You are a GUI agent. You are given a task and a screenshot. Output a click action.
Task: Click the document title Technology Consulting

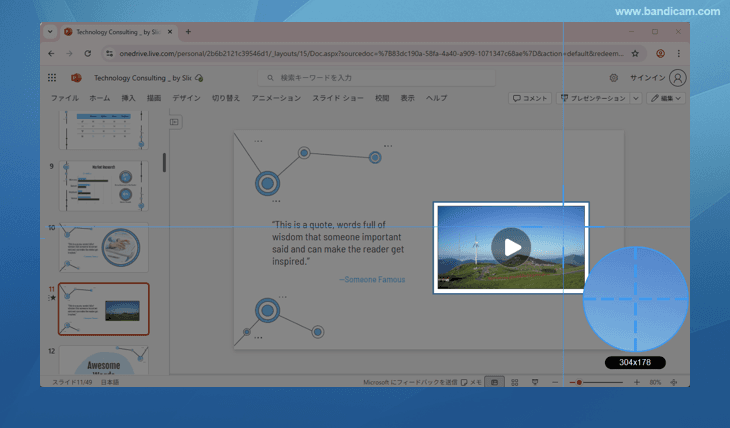[143, 78]
